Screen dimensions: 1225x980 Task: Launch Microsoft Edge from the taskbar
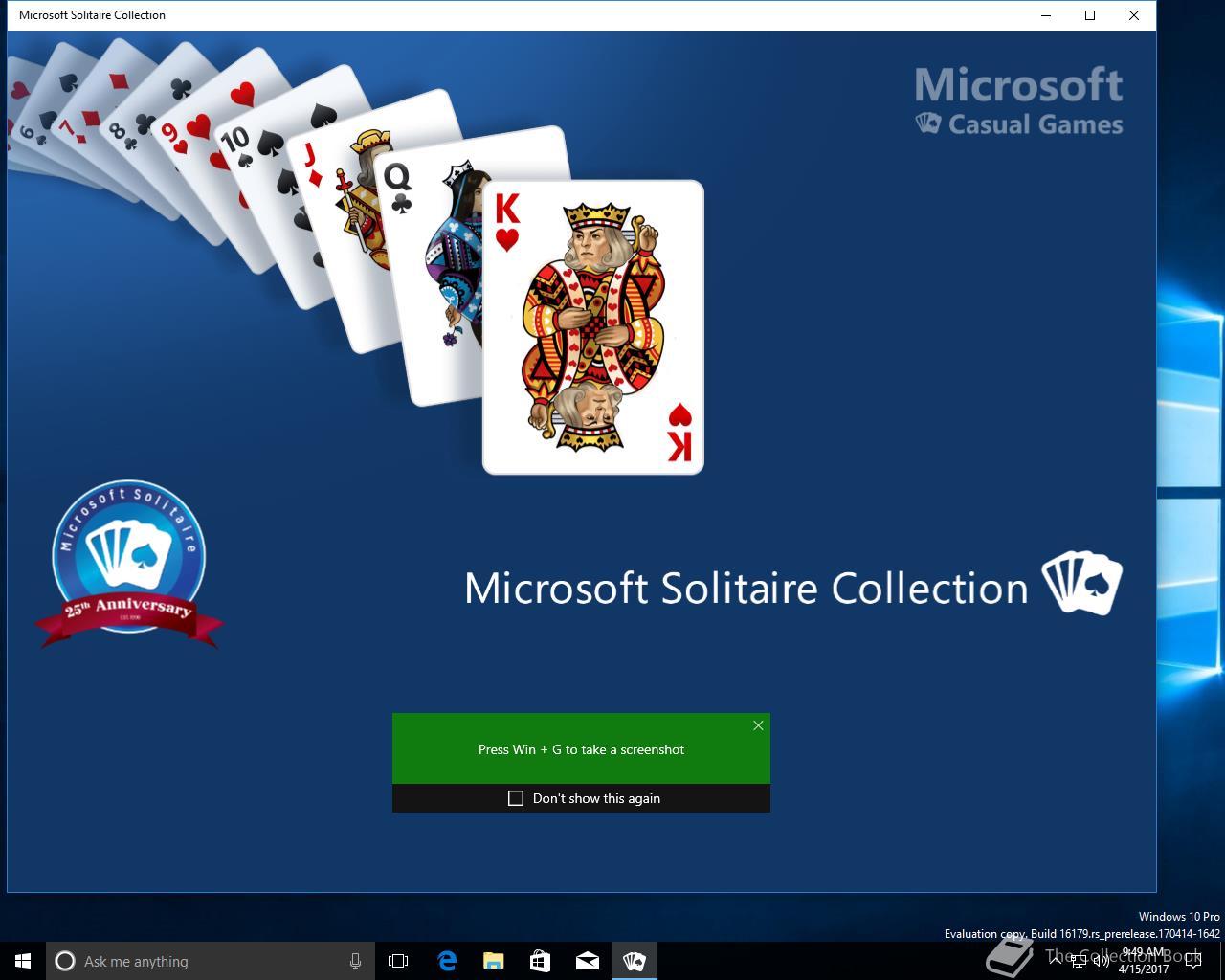point(446,961)
